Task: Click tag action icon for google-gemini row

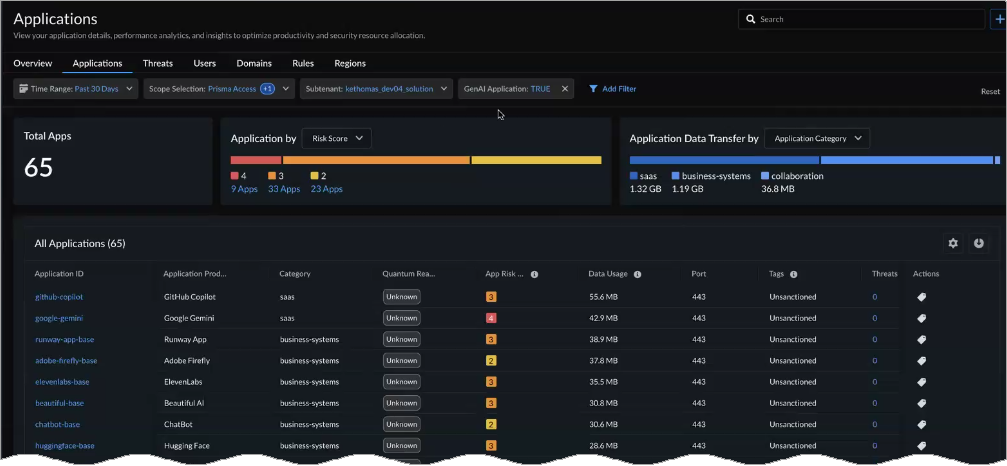Action: point(921,318)
